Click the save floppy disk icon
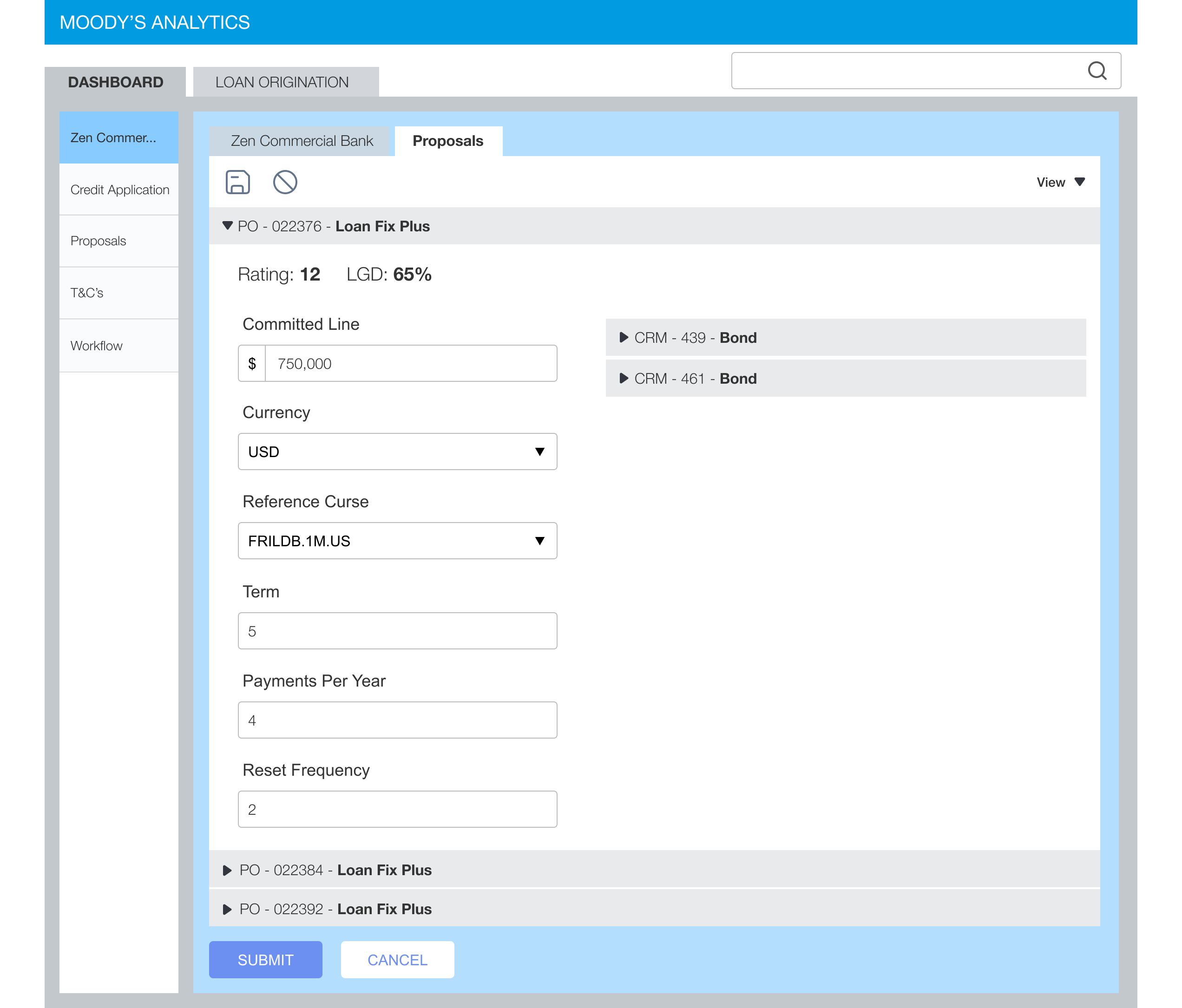This screenshot has width=1182, height=1008. 237,183
